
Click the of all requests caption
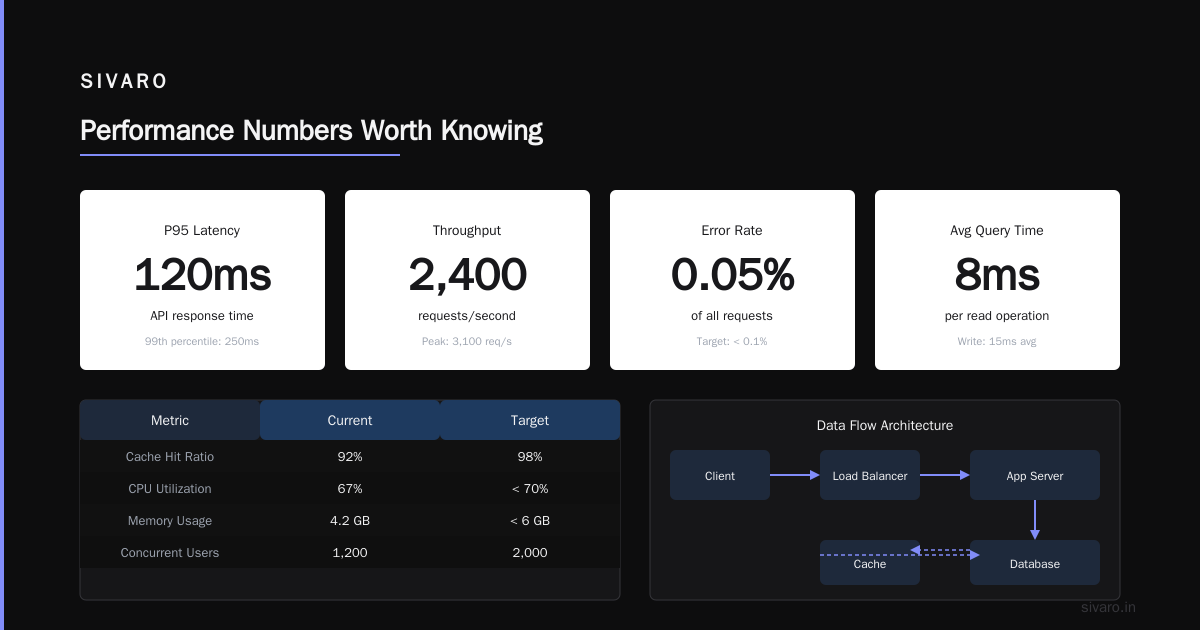coord(732,316)
